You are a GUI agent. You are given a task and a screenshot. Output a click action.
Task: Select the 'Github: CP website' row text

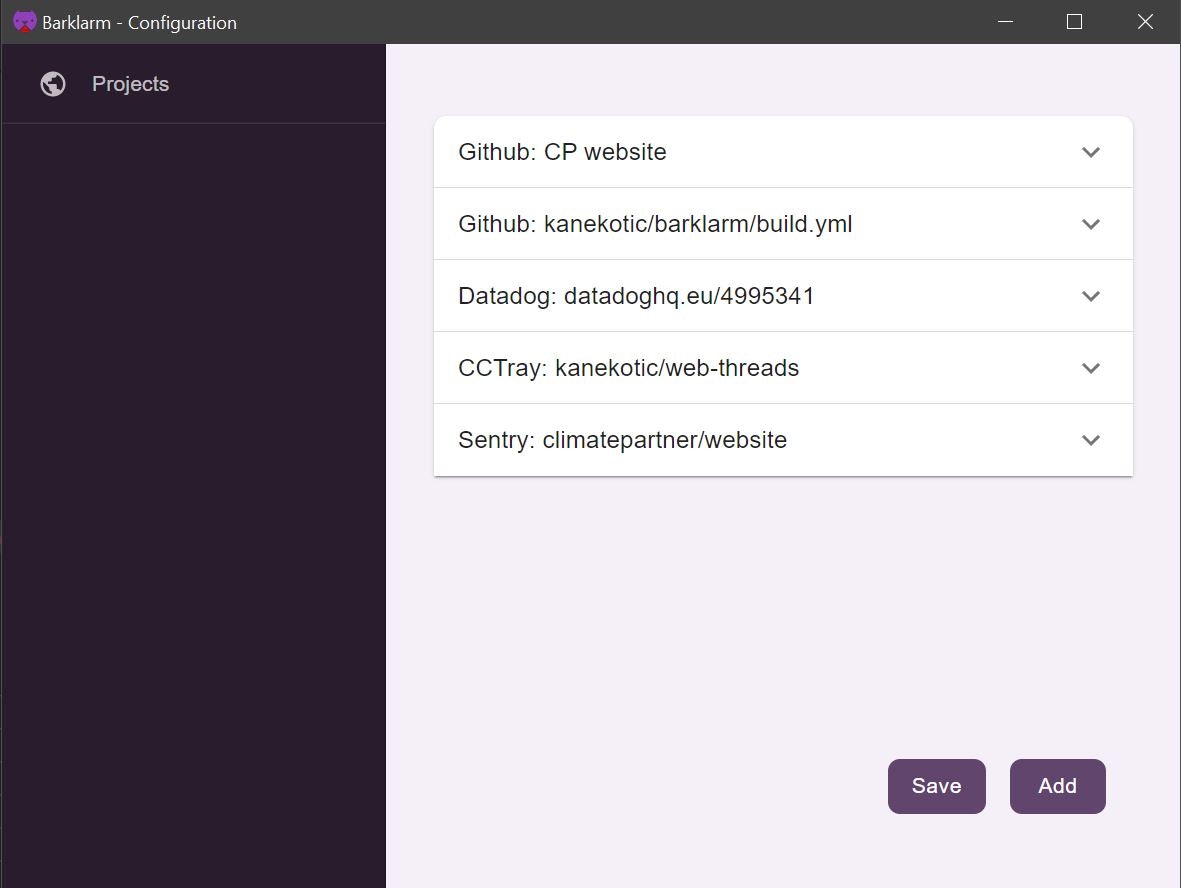562,152
